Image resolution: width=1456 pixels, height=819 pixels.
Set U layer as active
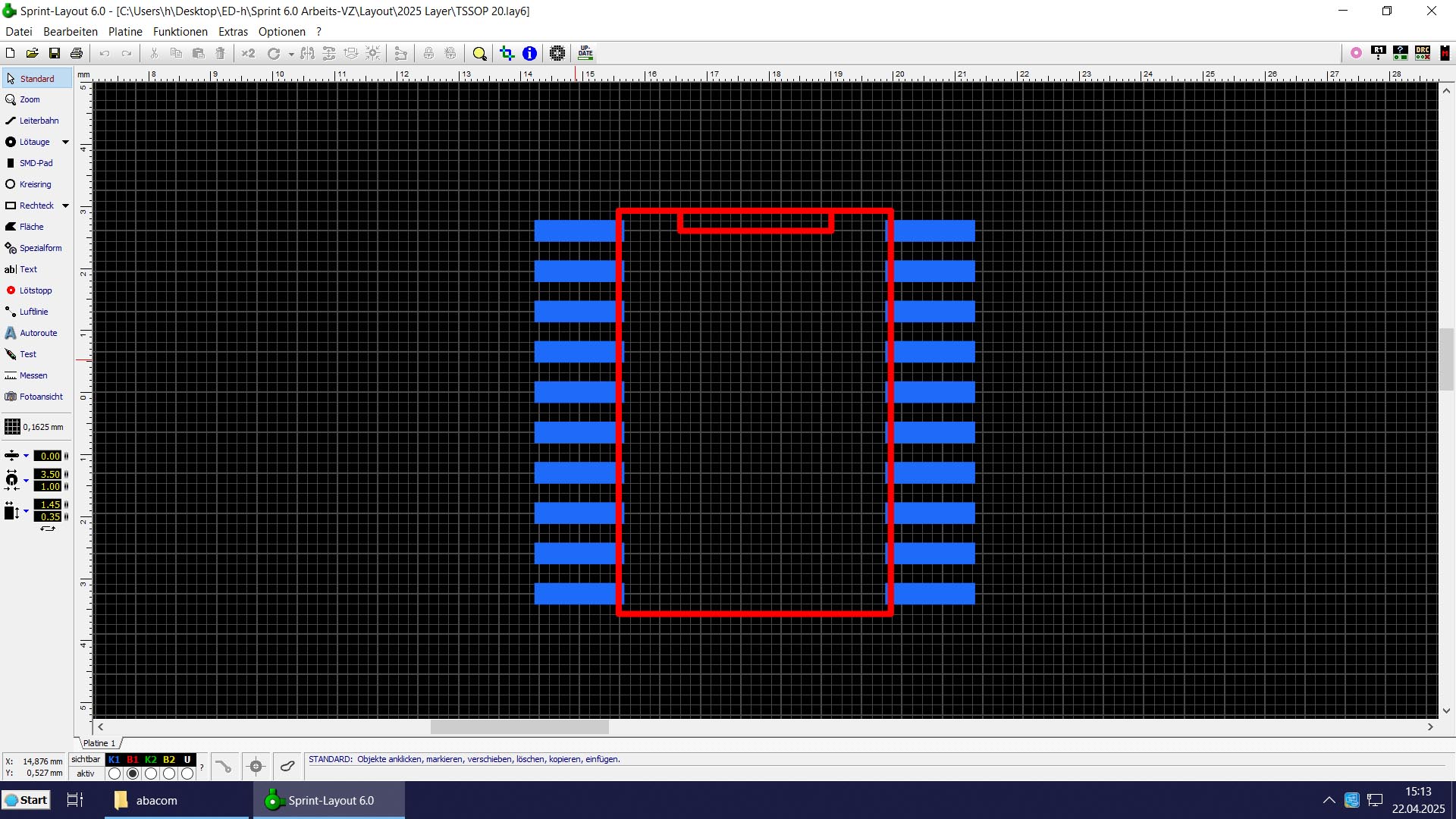[x=187, y=773]
